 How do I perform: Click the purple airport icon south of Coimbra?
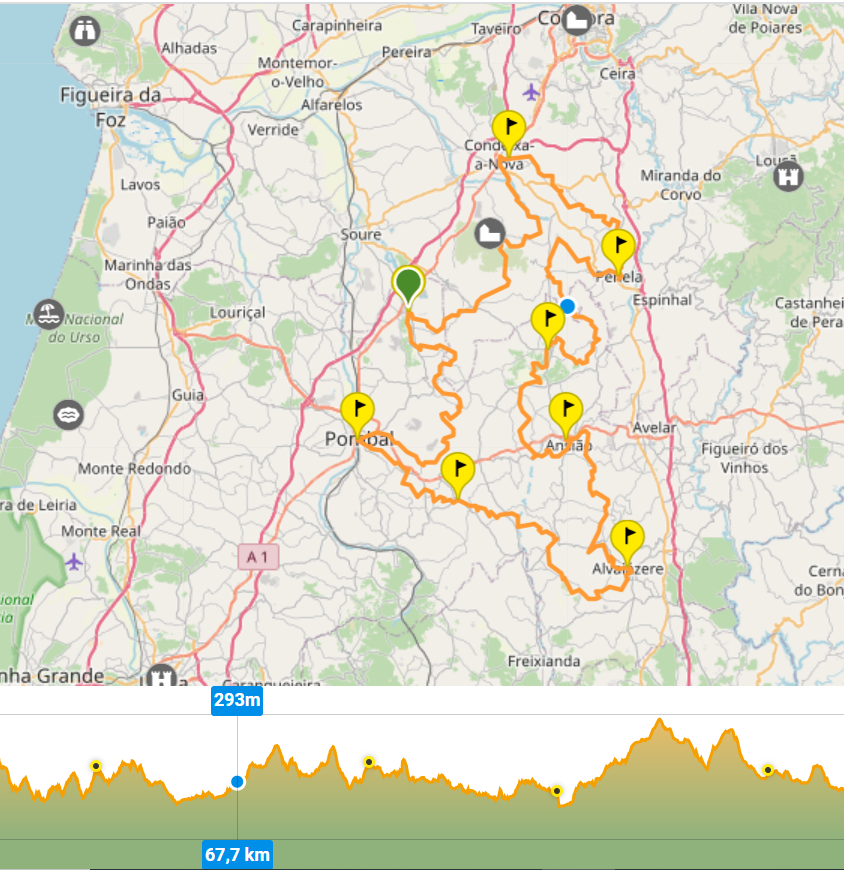[x=530, y=93]
